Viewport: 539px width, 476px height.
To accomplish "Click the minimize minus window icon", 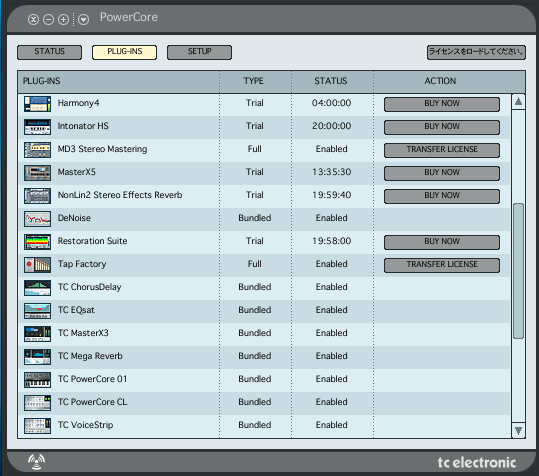I will 48,20.
